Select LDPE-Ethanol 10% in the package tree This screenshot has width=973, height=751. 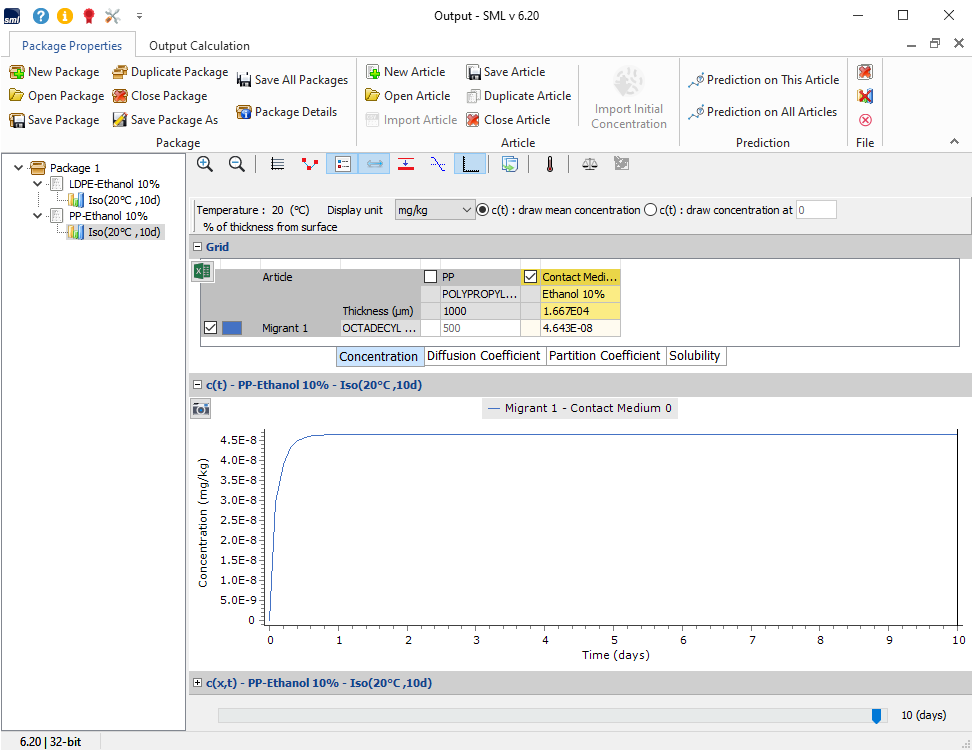click(114, 184)
